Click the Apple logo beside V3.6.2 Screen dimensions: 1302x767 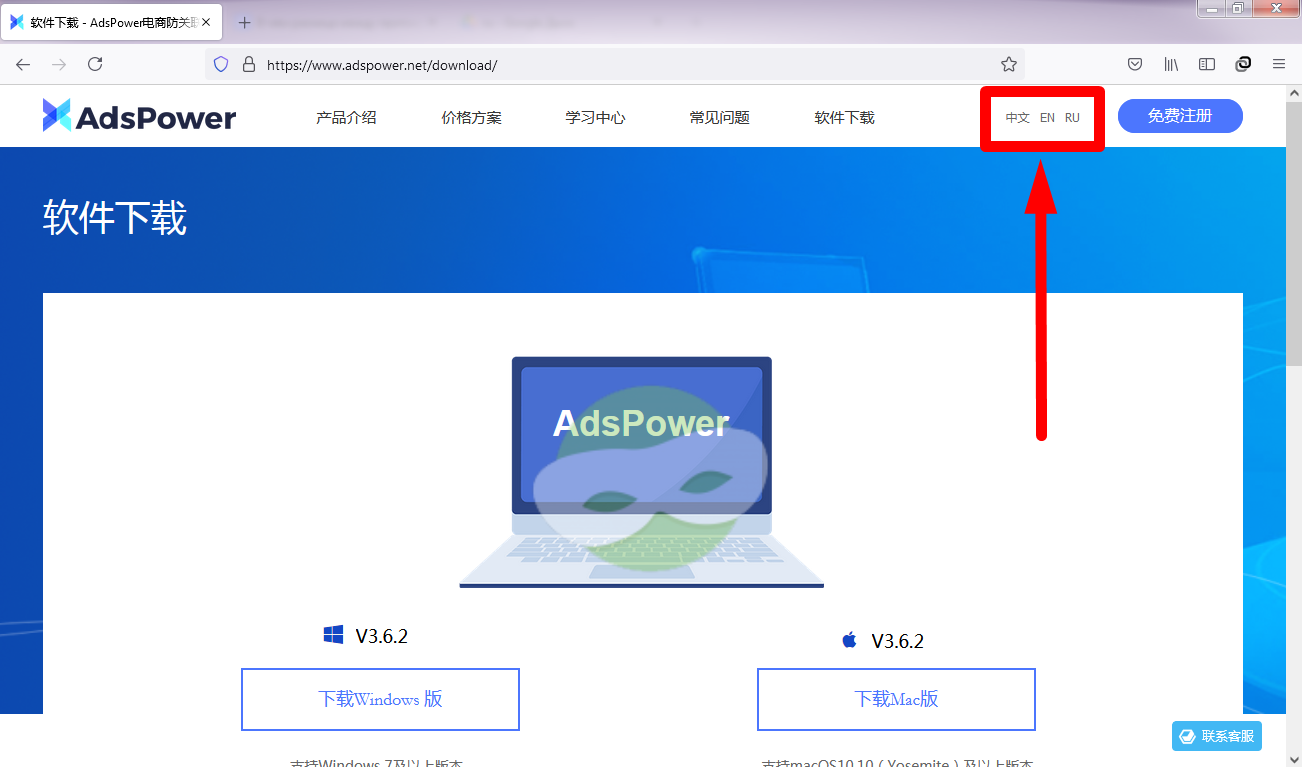(x=849, y=640)
